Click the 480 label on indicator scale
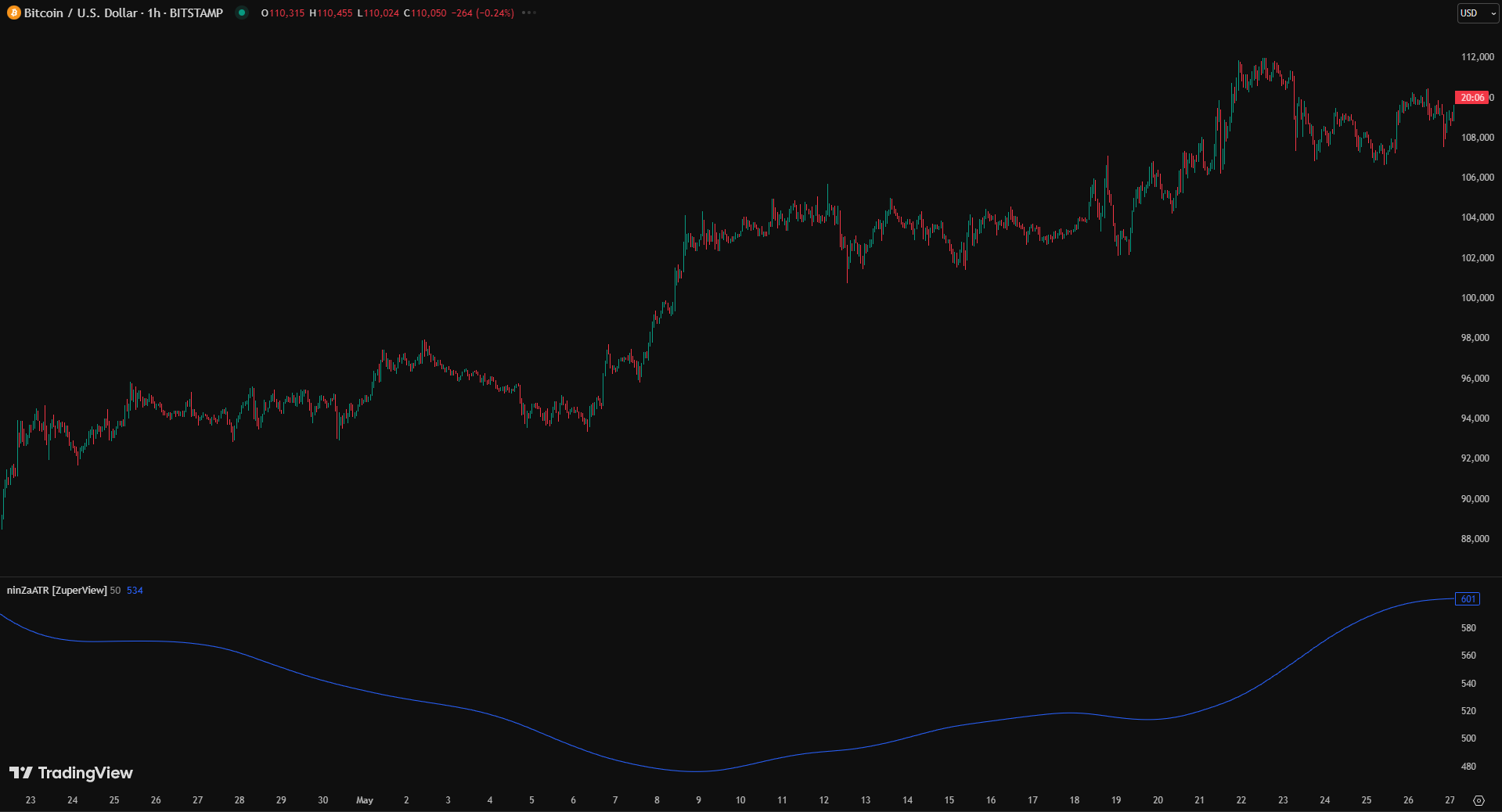 click(x=1468, y=767)
